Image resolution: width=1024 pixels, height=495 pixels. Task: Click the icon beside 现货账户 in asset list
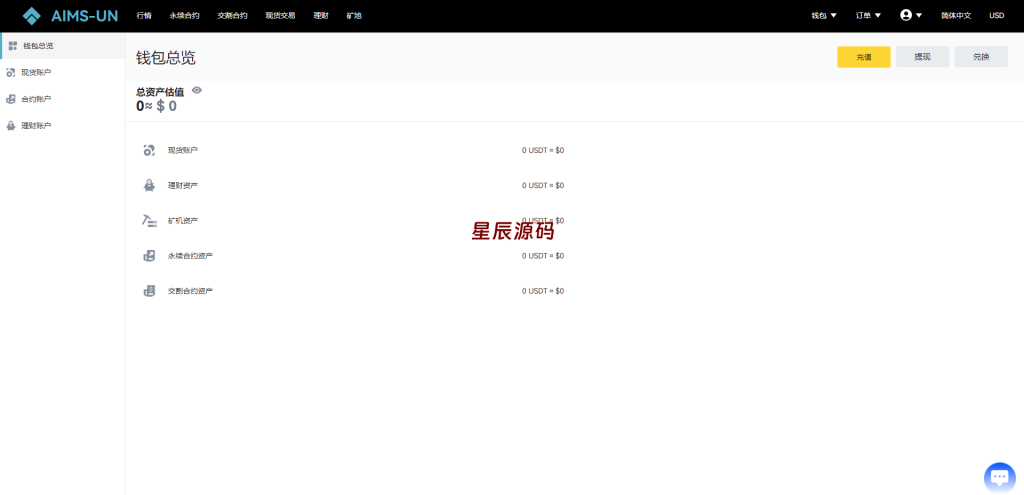[x=149, y=150]
